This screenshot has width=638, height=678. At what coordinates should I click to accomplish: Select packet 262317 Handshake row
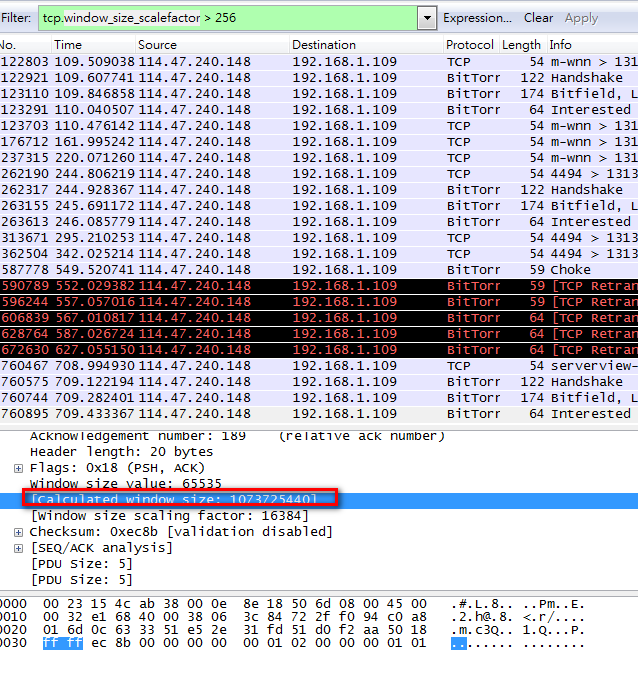(x=319, y=190)
